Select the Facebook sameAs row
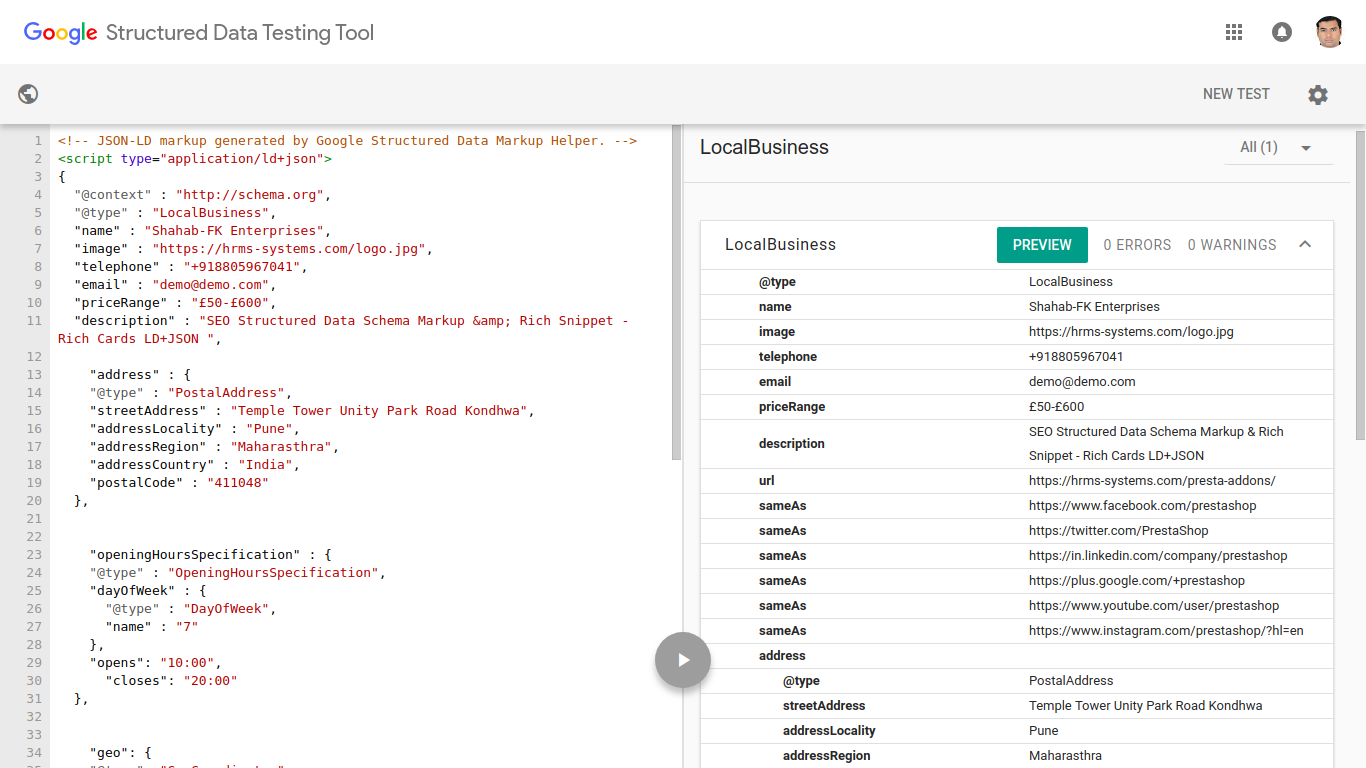This screenshot has width=1366, height=768. click(x=1016, y=506)
